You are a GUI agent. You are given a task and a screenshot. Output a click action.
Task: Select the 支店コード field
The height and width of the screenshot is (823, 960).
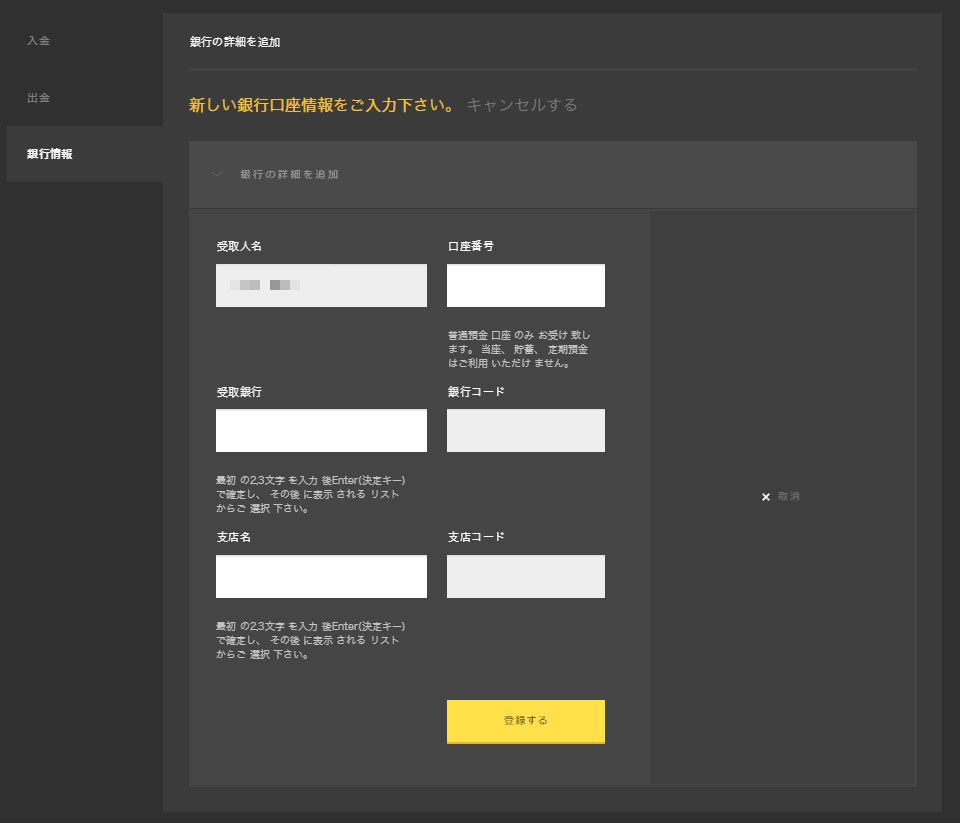[525, 577]
